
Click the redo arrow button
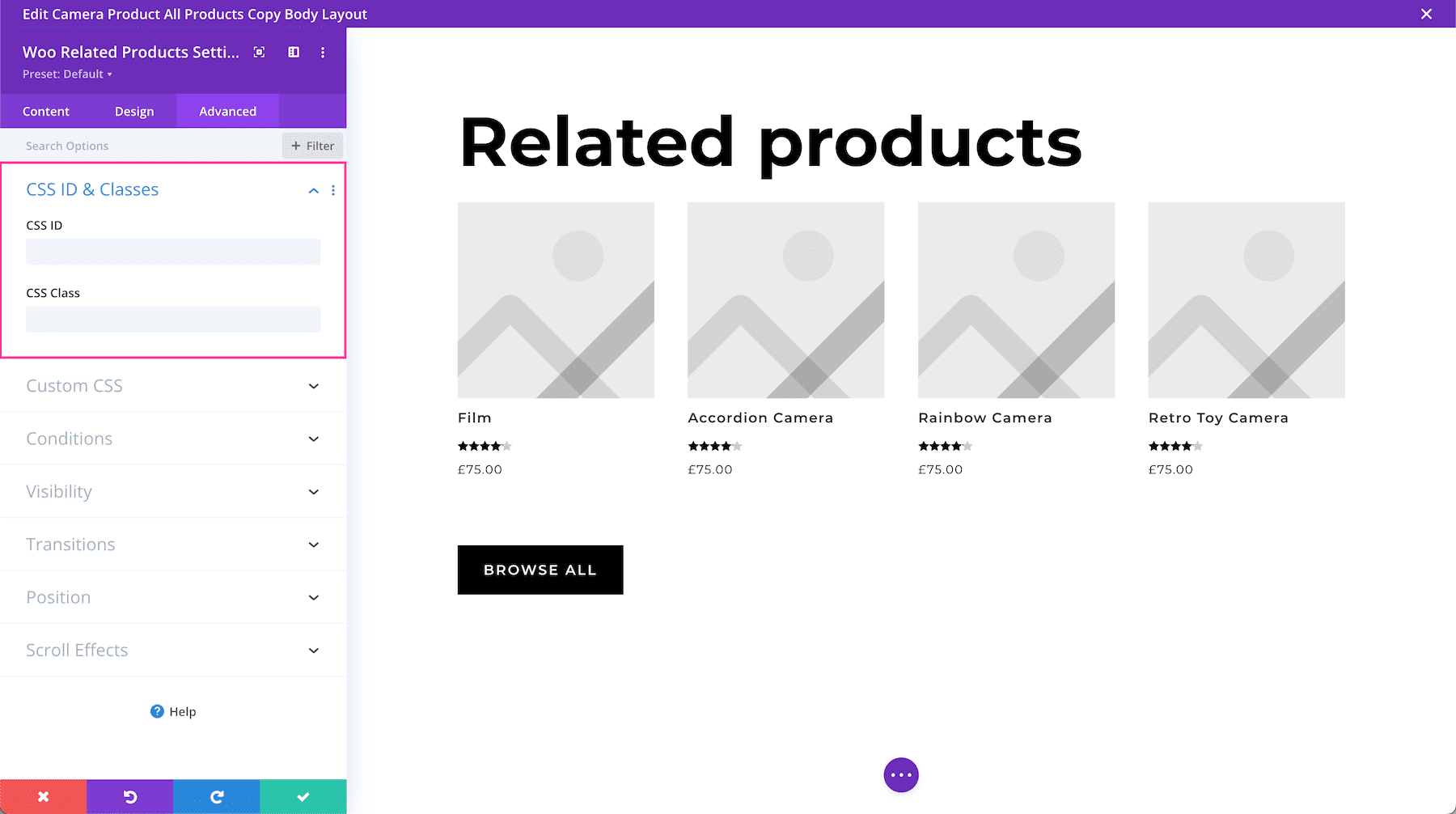[217, 797]
